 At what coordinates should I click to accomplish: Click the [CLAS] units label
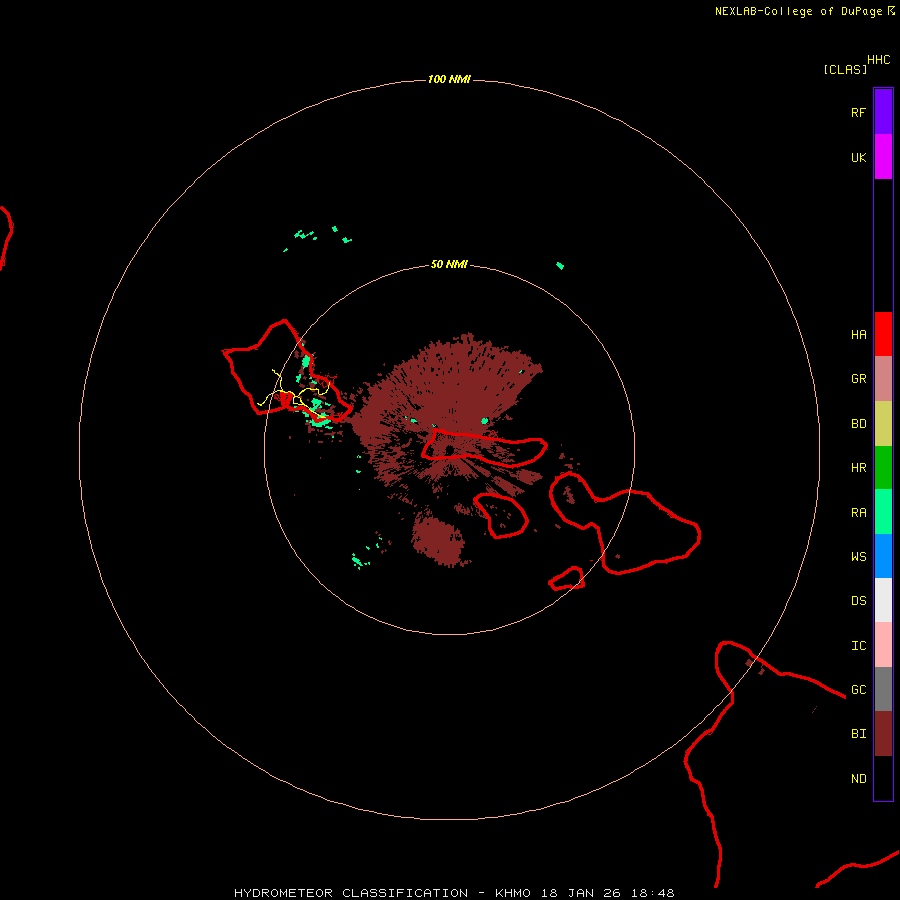845,69
